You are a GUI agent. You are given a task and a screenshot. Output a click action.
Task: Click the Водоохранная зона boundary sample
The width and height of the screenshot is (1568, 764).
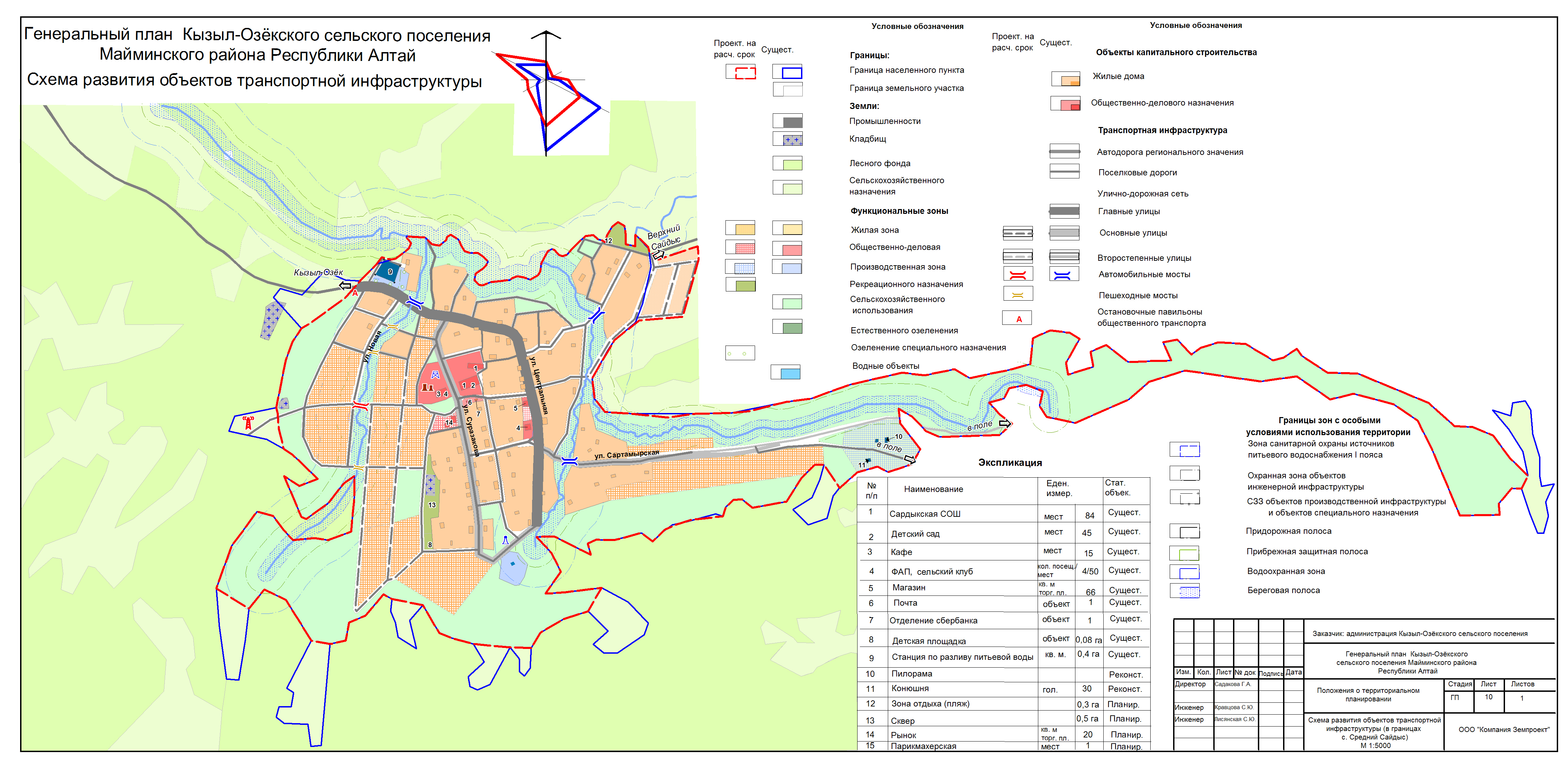[x=1185, y=572]
